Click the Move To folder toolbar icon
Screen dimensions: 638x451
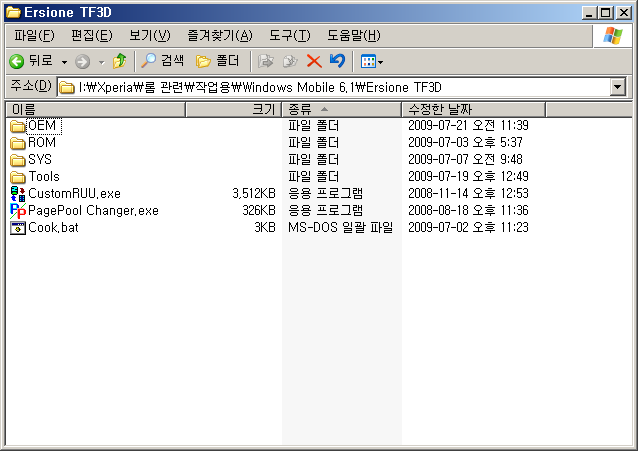coord(266,61)
